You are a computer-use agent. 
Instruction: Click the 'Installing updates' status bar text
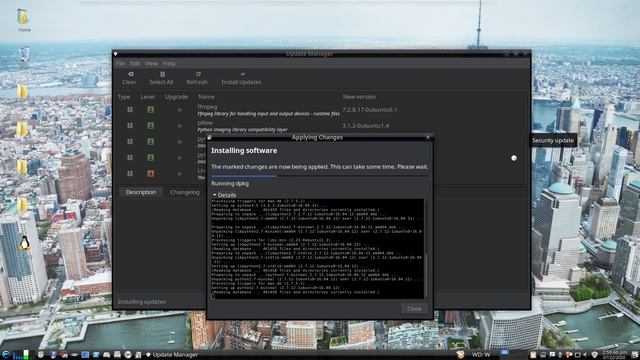[142, 302]
